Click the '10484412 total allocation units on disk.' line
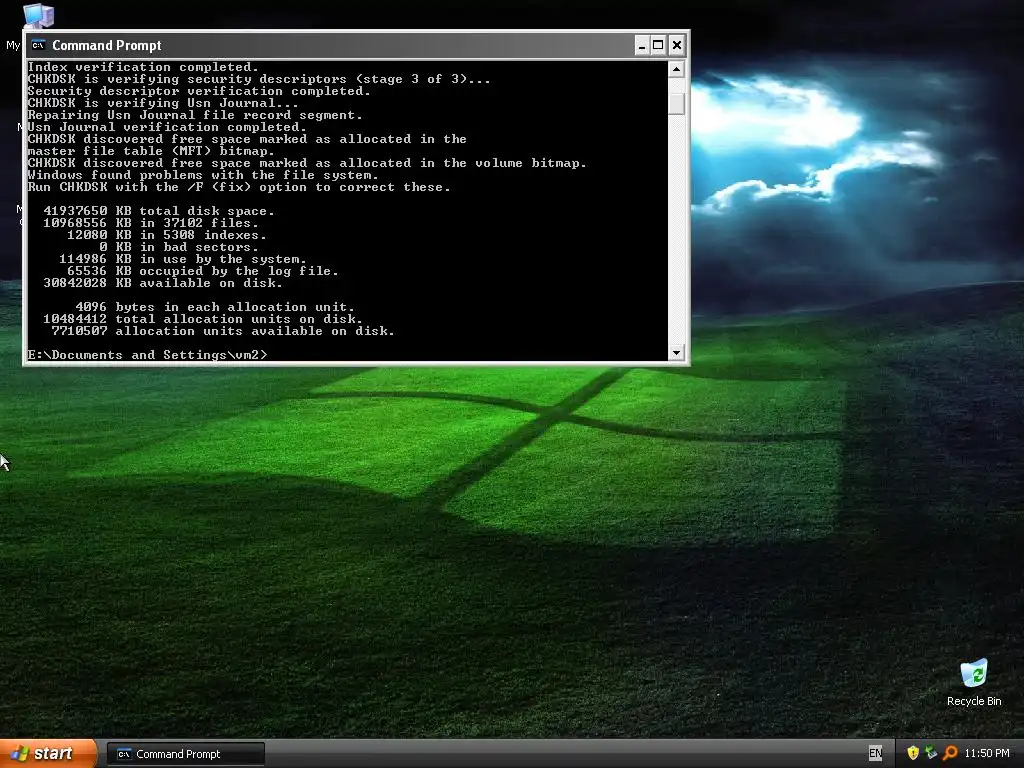The width and height of the screenshot is (1024, 768). coord(202,319)
